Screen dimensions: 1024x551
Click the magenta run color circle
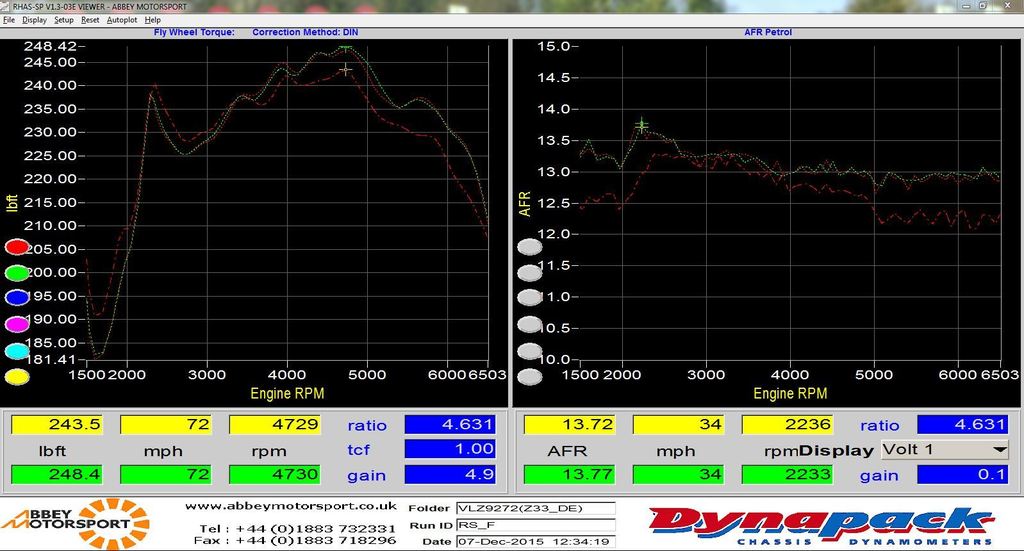tap(17, 324)
